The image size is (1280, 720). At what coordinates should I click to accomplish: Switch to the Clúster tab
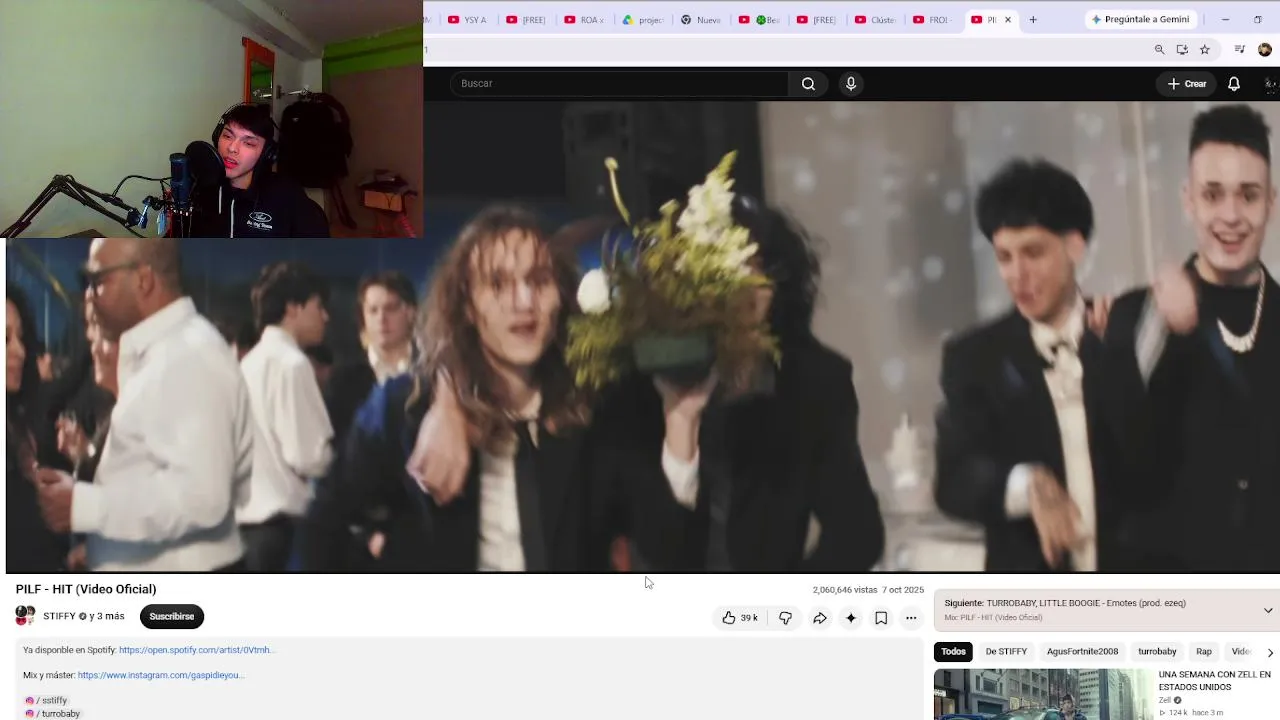click(x=875, y=19)
